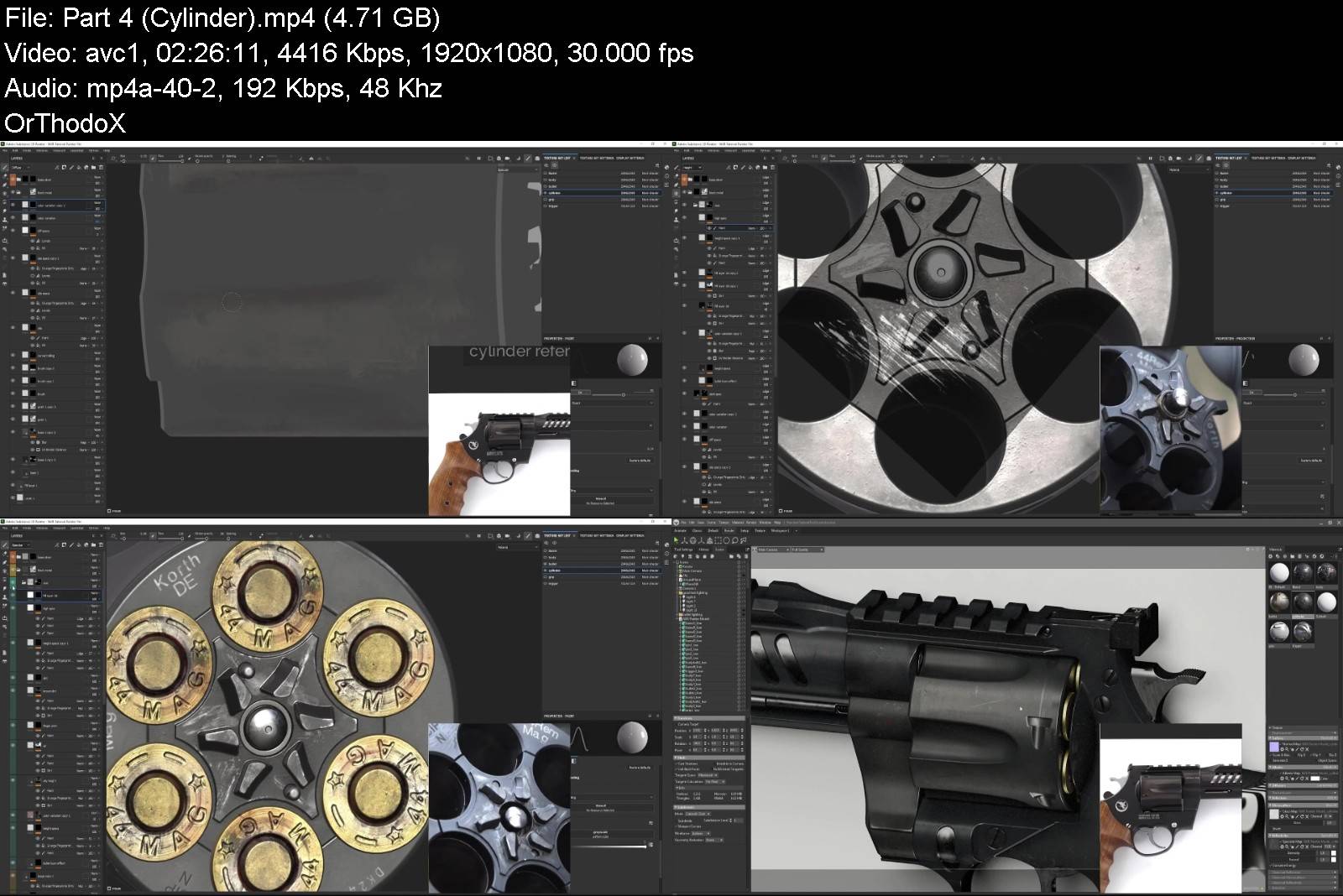Toggle visibility of the cylinder texture set in top-left frame
The height and width of the screenshot is (896, 1343).
coord(546,193)
